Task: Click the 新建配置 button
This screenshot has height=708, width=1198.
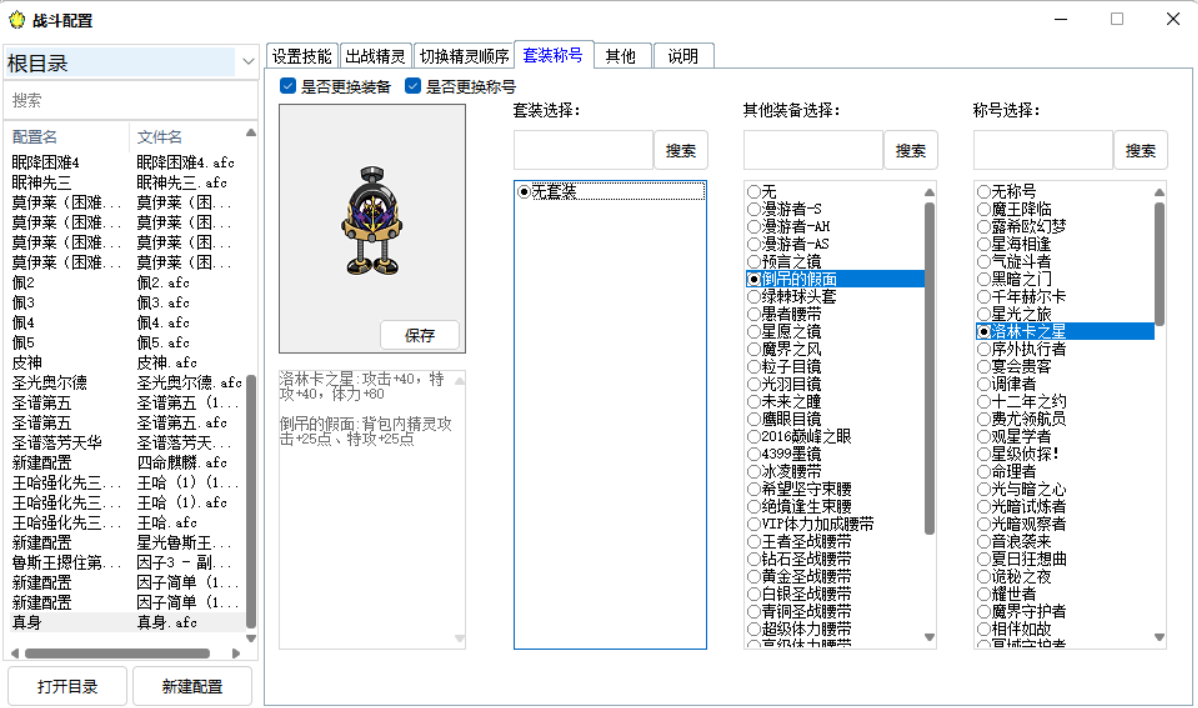Action: tap(192, 686)
